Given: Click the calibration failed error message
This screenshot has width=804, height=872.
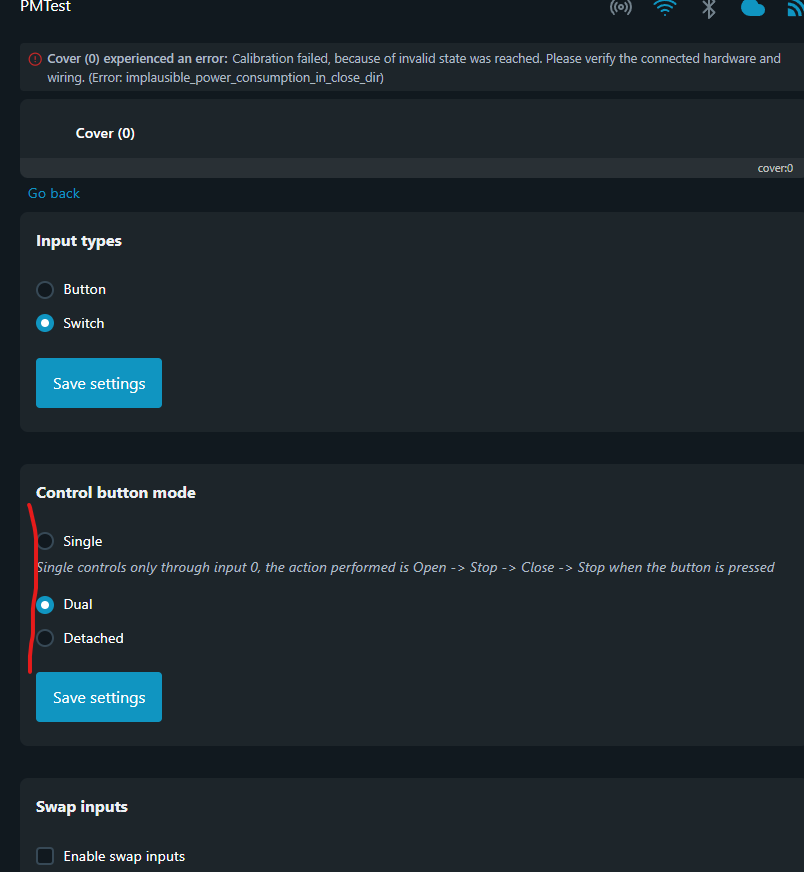Looking at the screenshot, I should click(414, 68).
